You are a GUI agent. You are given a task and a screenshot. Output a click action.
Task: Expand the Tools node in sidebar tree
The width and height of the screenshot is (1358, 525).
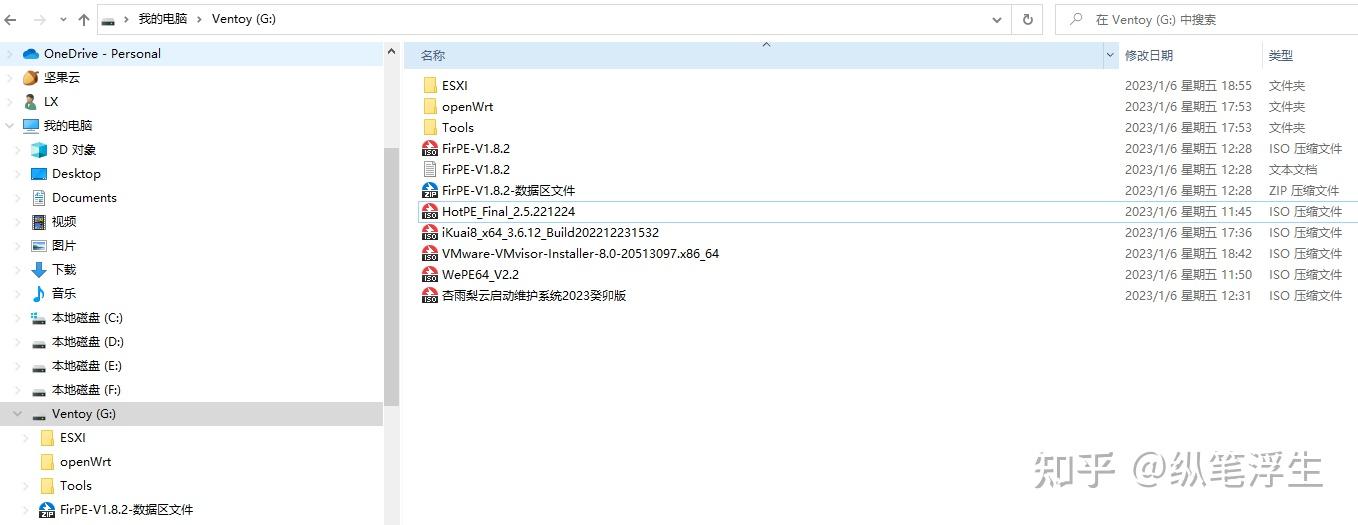tap(26, 486)
